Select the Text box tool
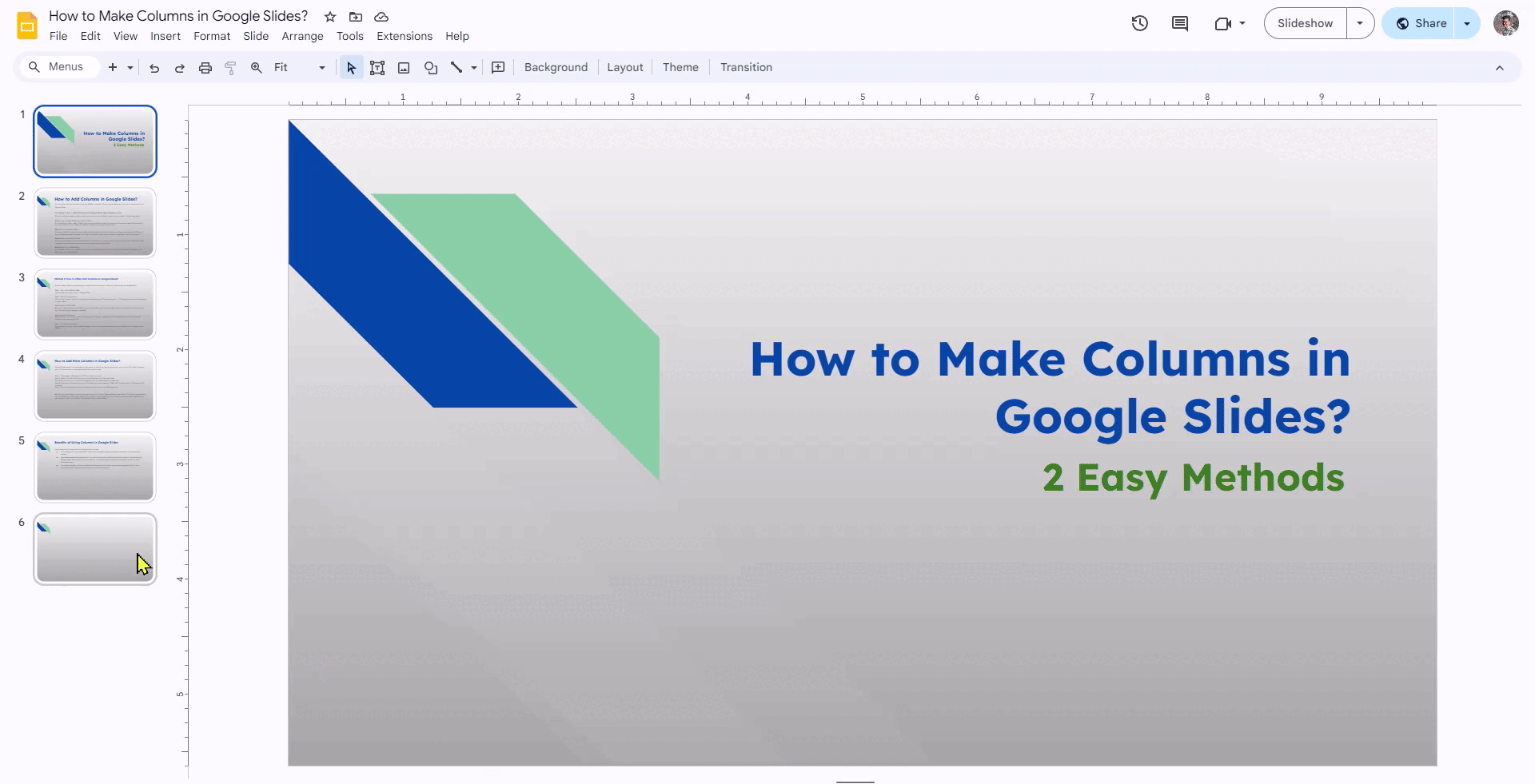This screenshot has height=784, width=1535. (x=377, y=68)
